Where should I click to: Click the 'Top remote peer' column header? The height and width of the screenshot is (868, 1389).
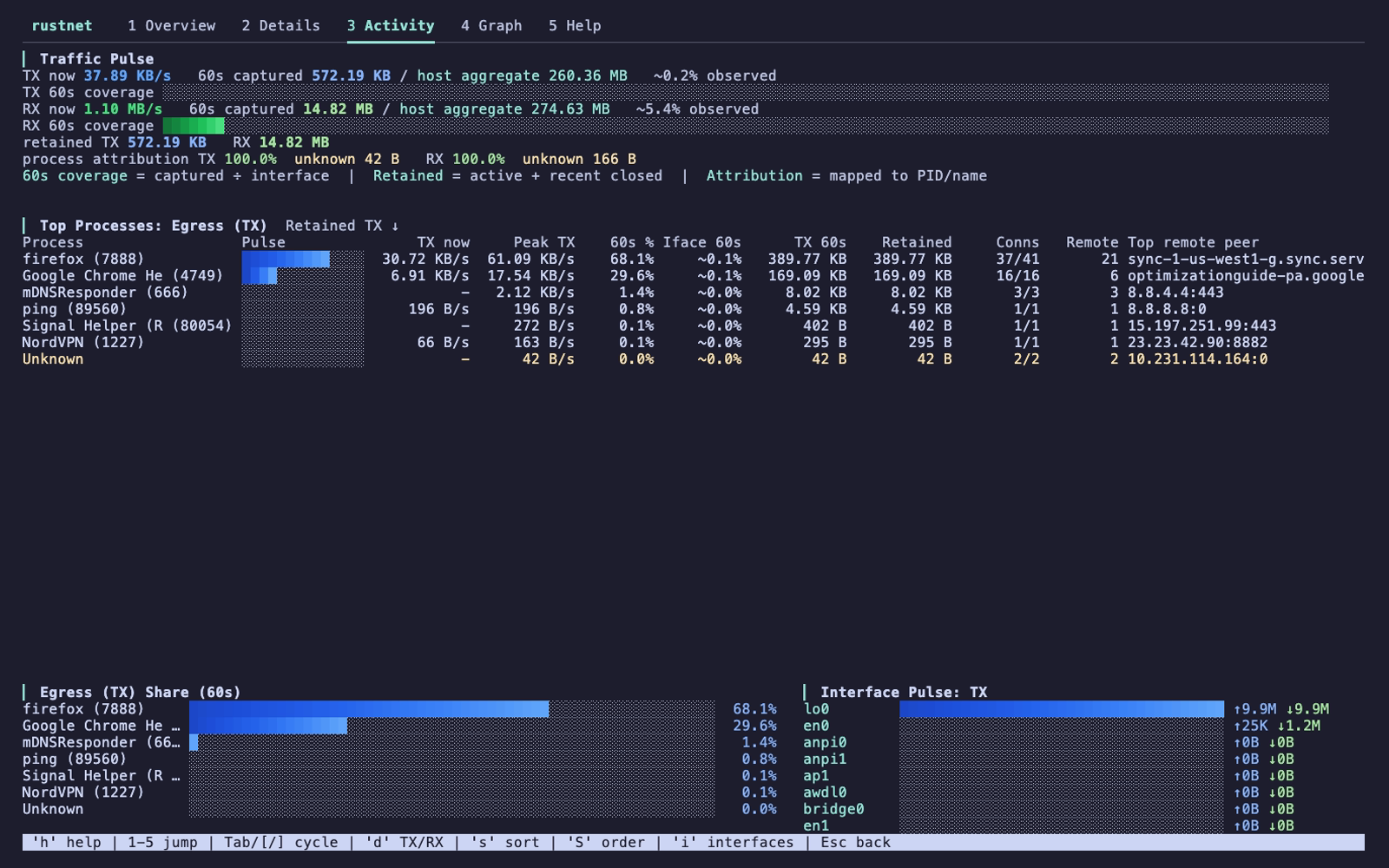click(x=1193, y=242)
